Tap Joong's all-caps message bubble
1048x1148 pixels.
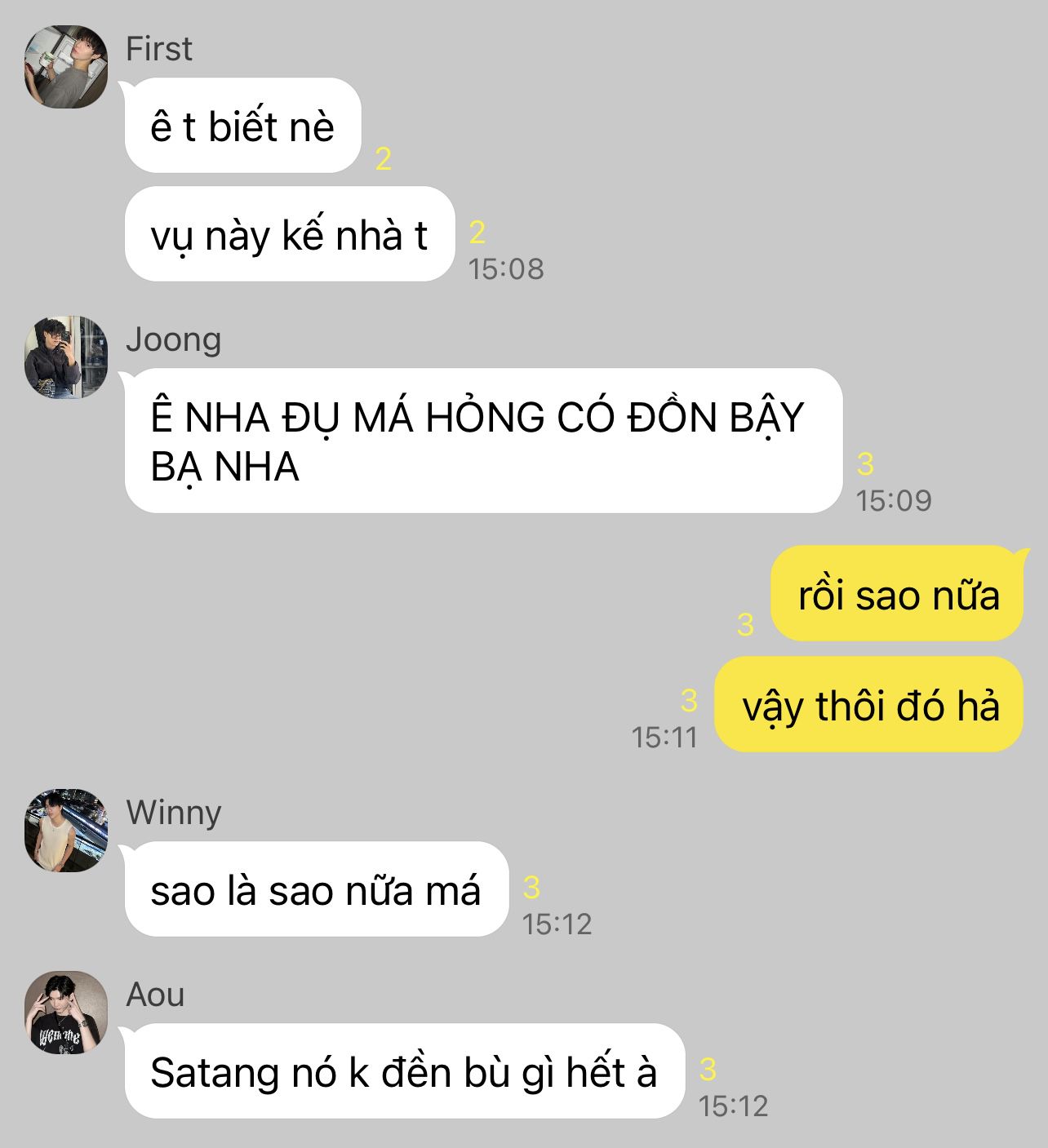point(483,441)
